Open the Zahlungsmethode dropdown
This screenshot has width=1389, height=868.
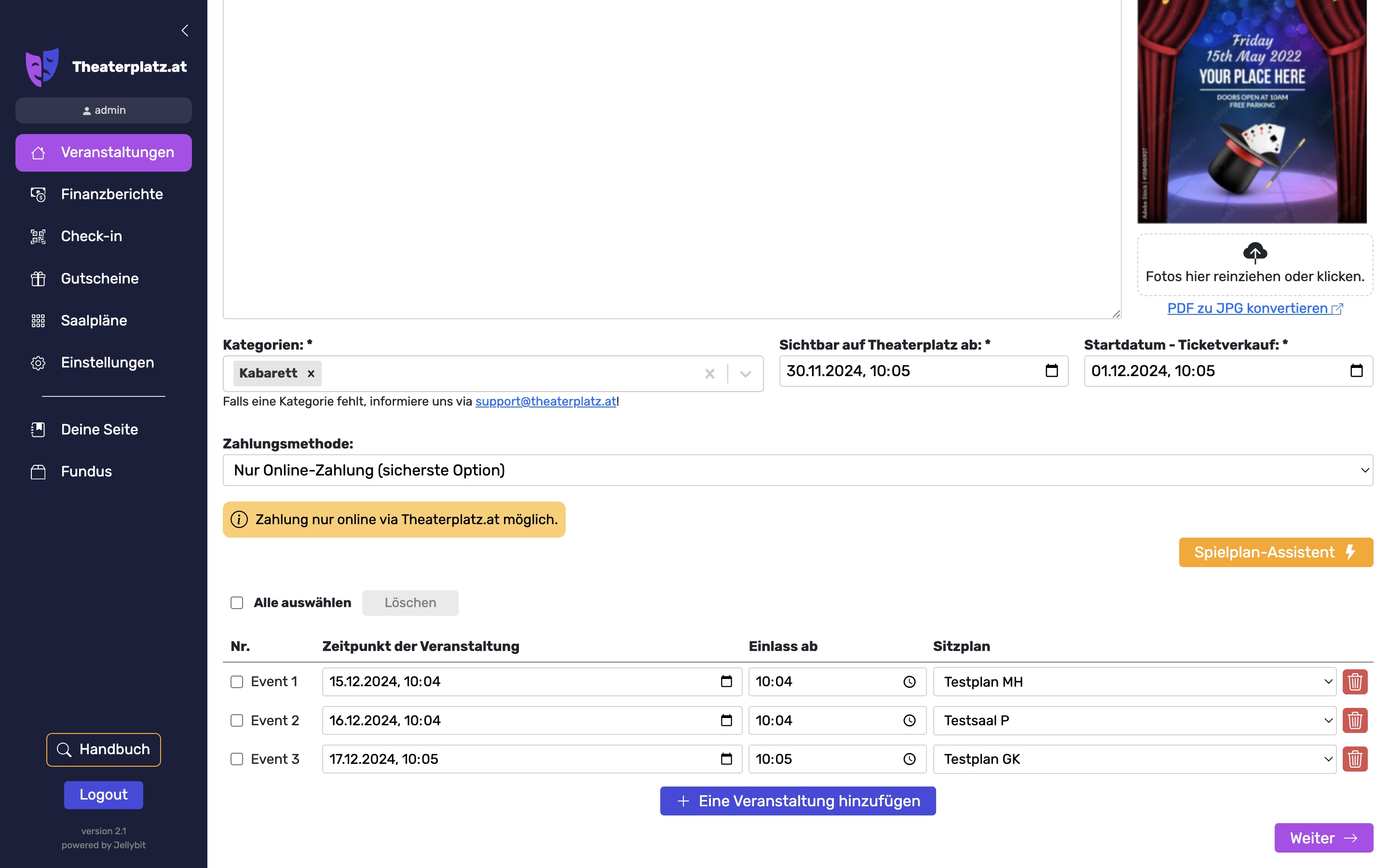(x=797, y=470)
